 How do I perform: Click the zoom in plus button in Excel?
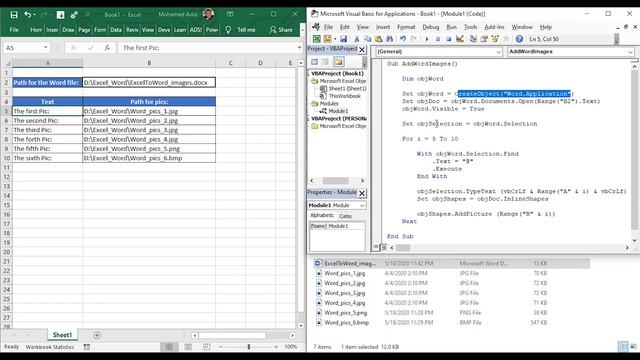point(276,347)
